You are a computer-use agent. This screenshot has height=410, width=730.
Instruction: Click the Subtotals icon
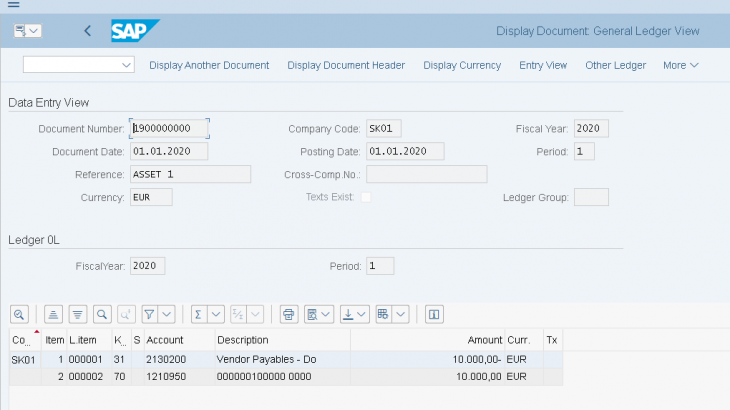point(238,315)
